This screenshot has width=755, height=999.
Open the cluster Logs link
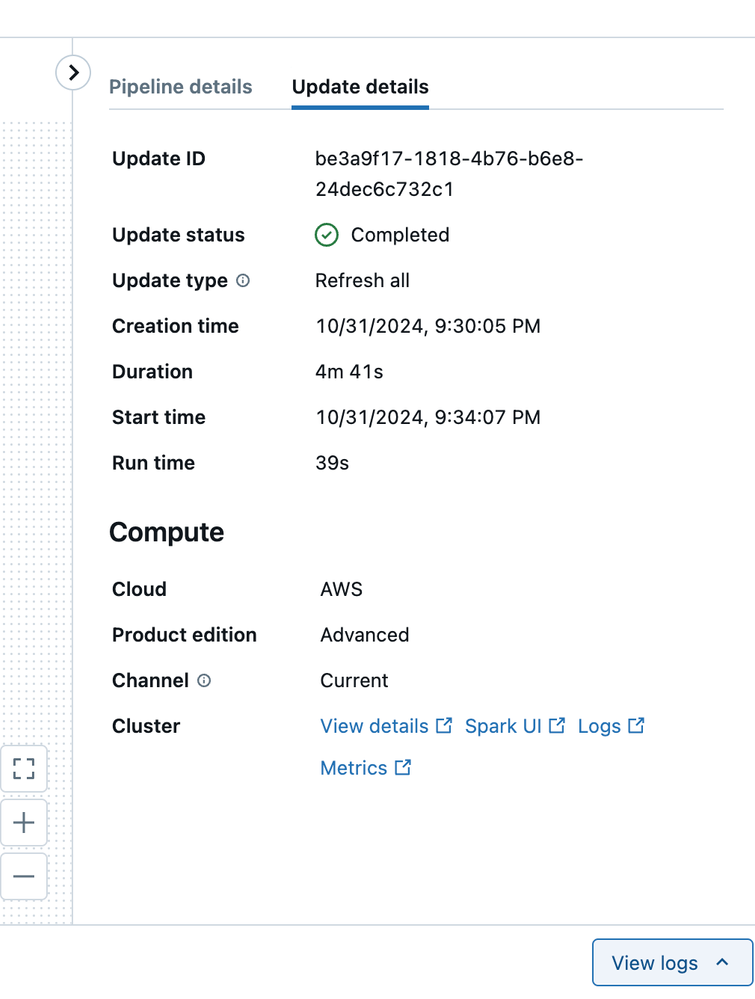pyautogui.click(x=599, y=726)
